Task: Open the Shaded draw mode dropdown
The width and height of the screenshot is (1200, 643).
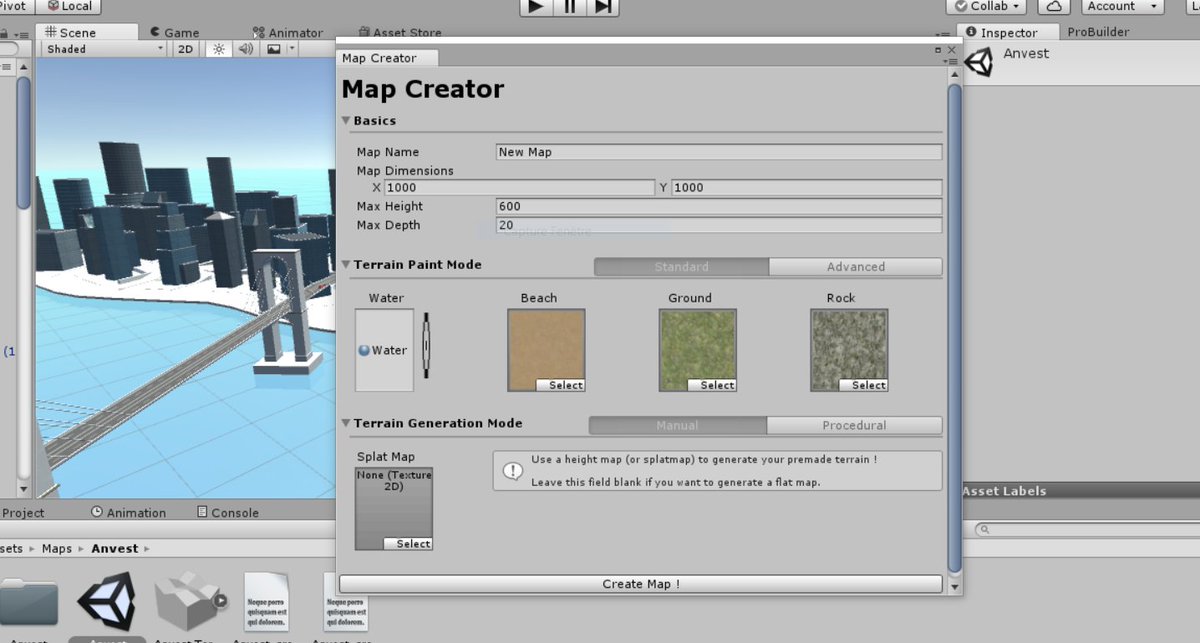Action: [x=104, y=49]
